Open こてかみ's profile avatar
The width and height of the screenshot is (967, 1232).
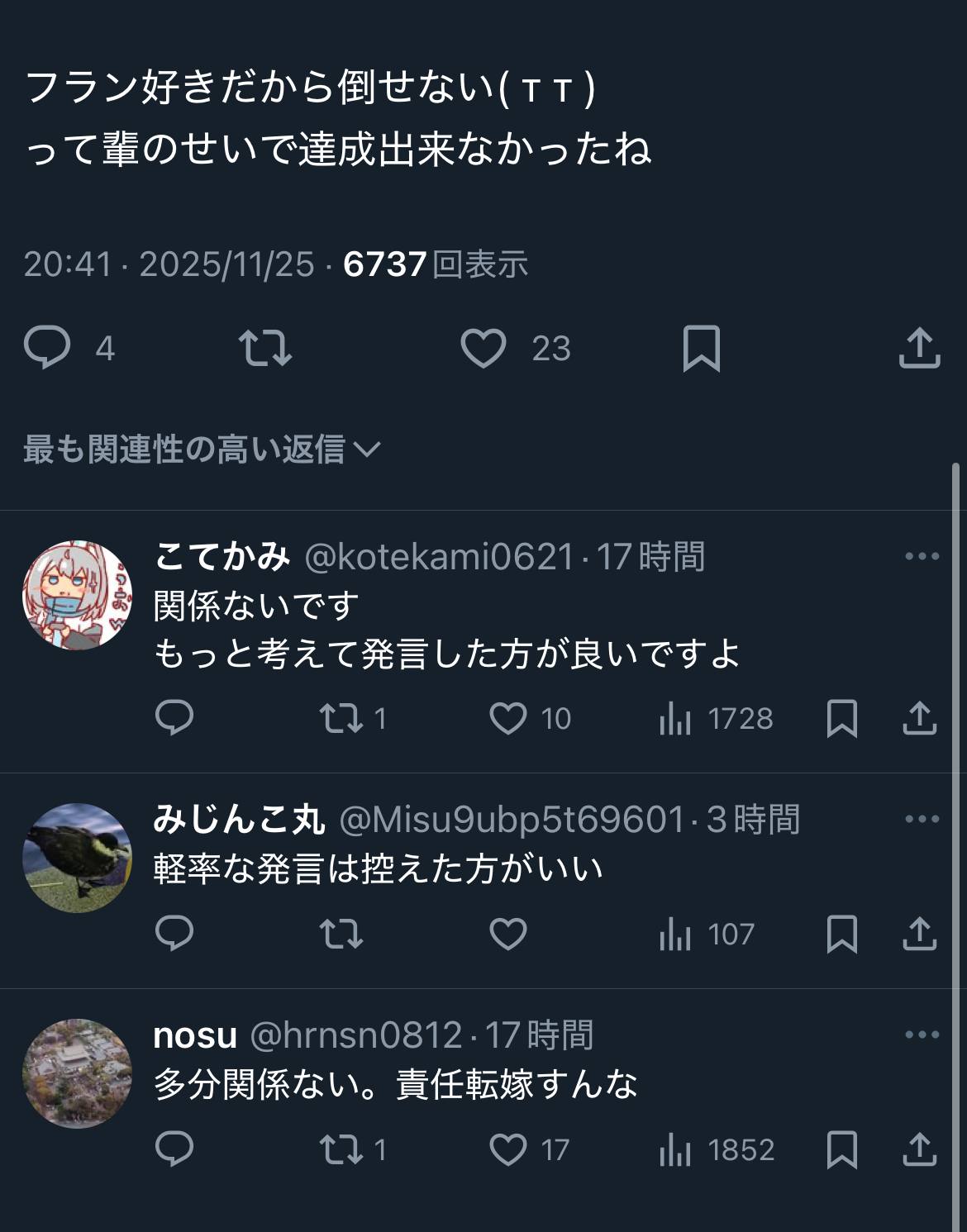click(77, 595)
